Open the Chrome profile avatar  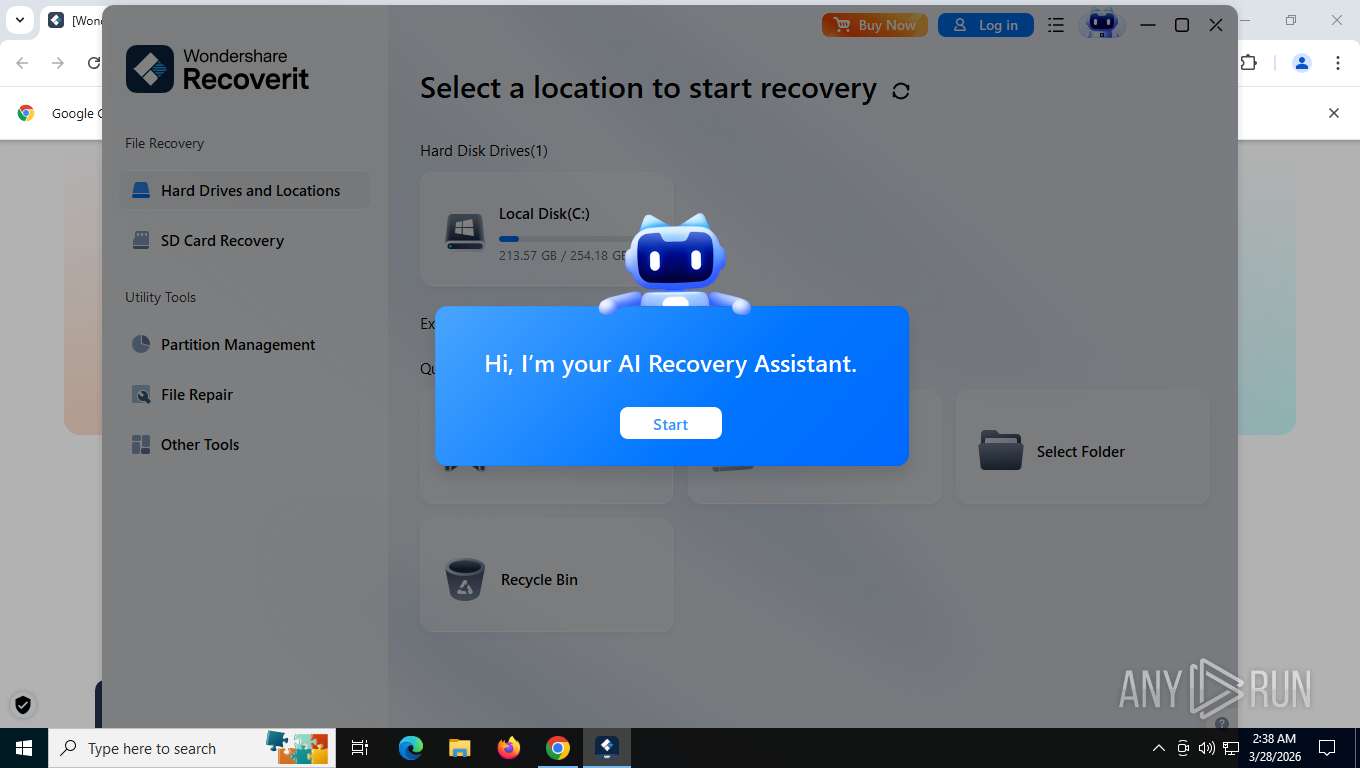(x=1302, y=63)
